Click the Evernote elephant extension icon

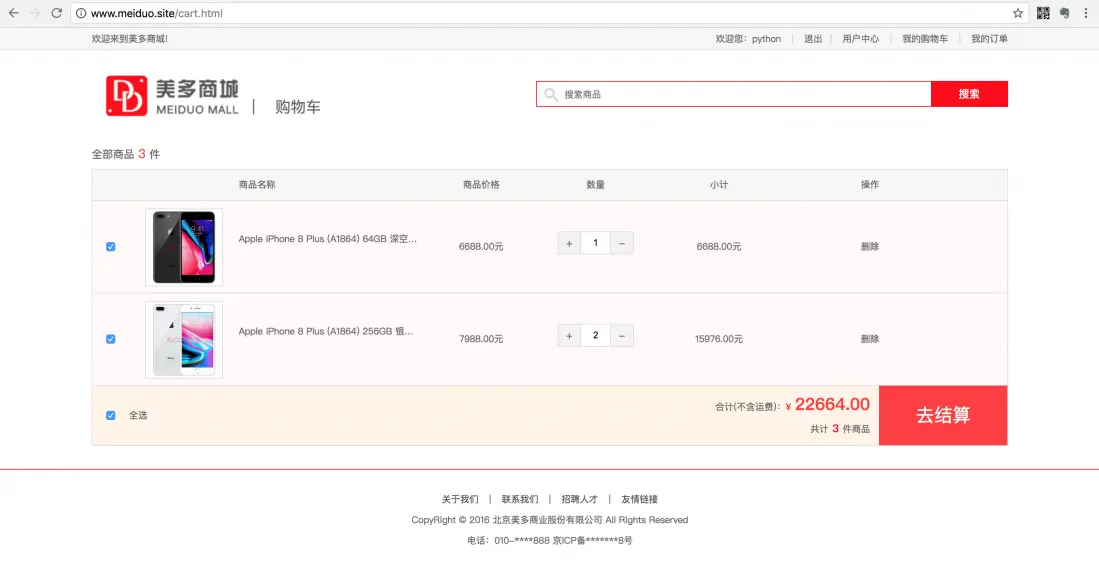(x=1065, y=13)
